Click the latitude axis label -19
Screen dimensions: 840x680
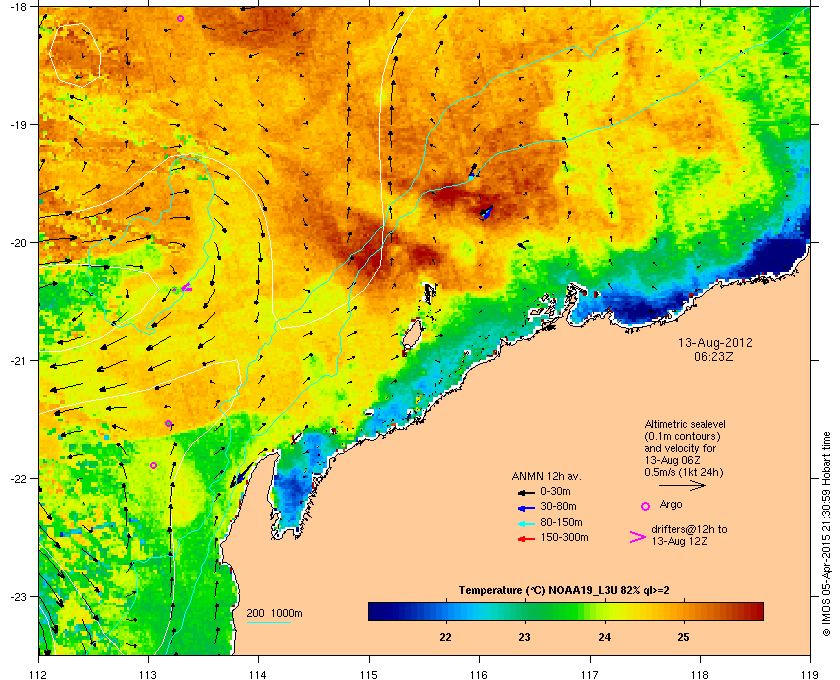19,125
